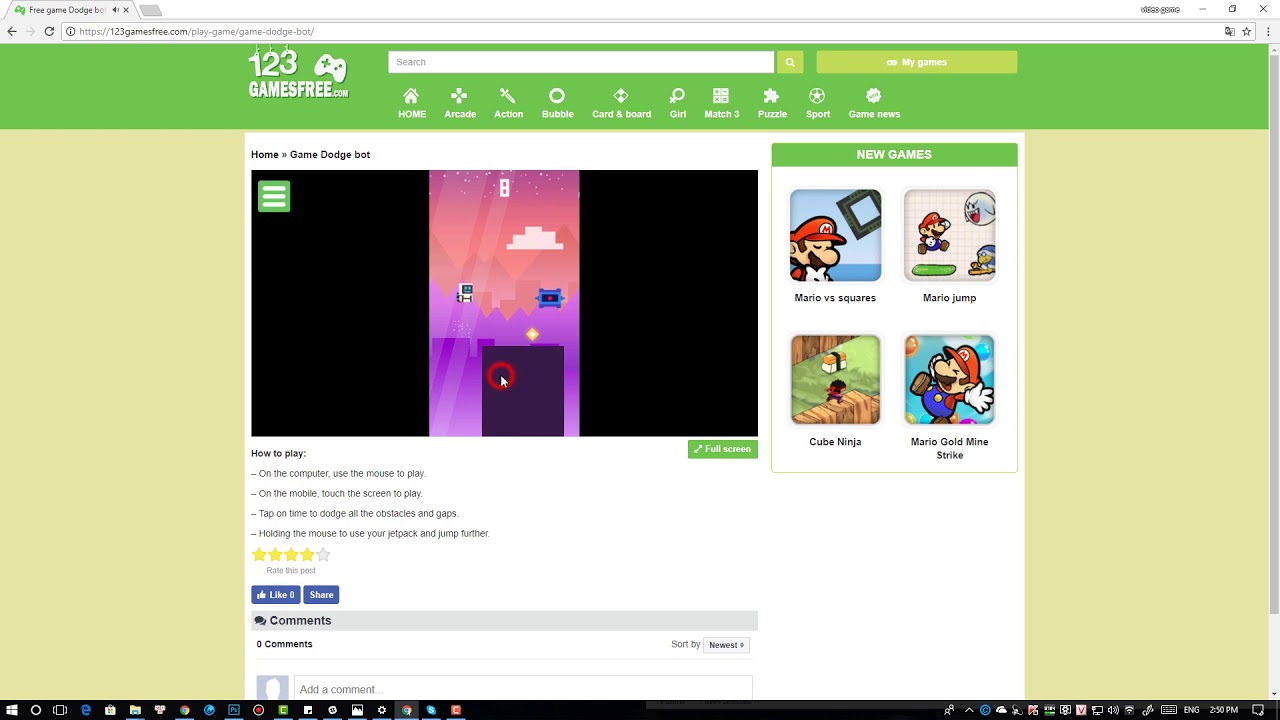Click inside the Dodge bot game canvas
The height and width of the screenshot is (720, 1280).
pyautogui.click(x=504, y=303)
